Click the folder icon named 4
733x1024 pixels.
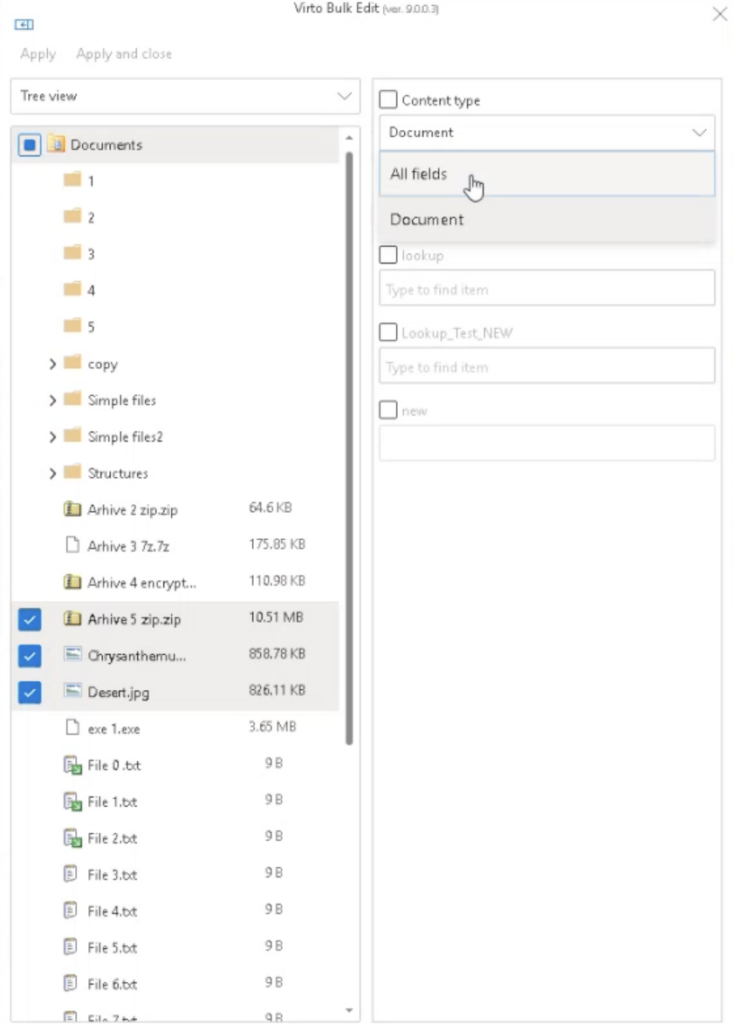[x=72, y=289]
